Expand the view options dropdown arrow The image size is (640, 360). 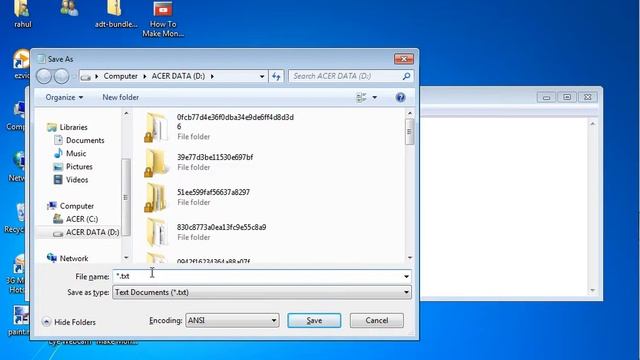[374, 98]
